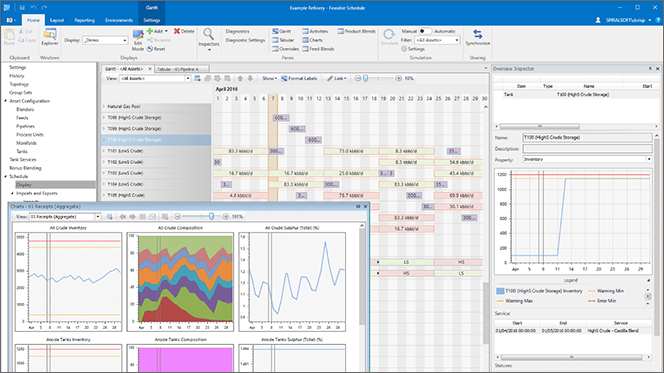Click the 75.0 kbbl/d Gantt bar

tap(351, 151)
